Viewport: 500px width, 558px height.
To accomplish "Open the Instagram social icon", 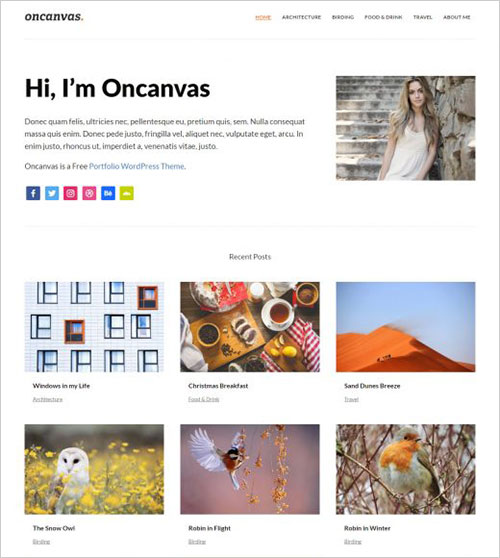I will tap(70, 193).
